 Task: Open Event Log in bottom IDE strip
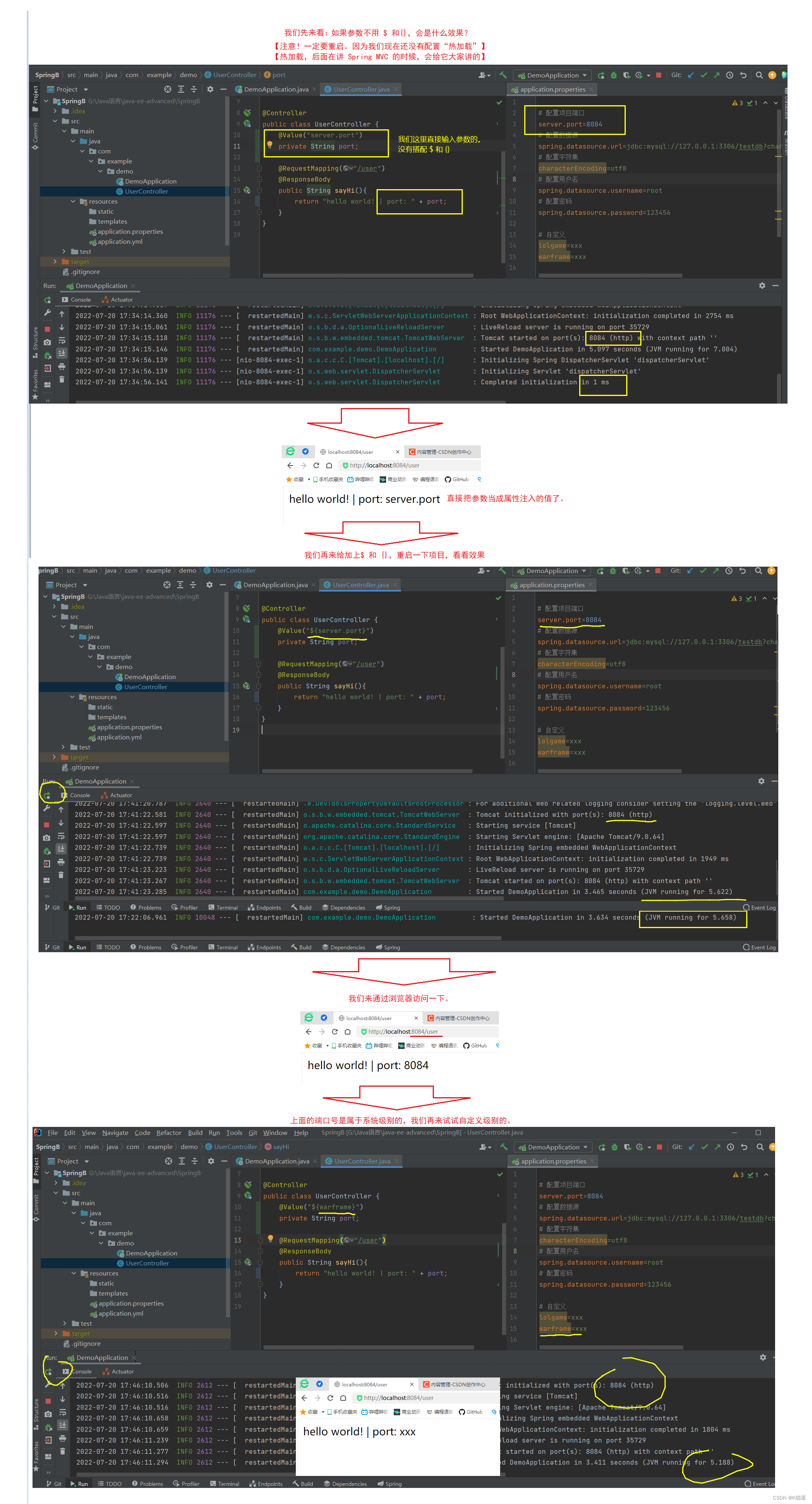pos(759,1484)
